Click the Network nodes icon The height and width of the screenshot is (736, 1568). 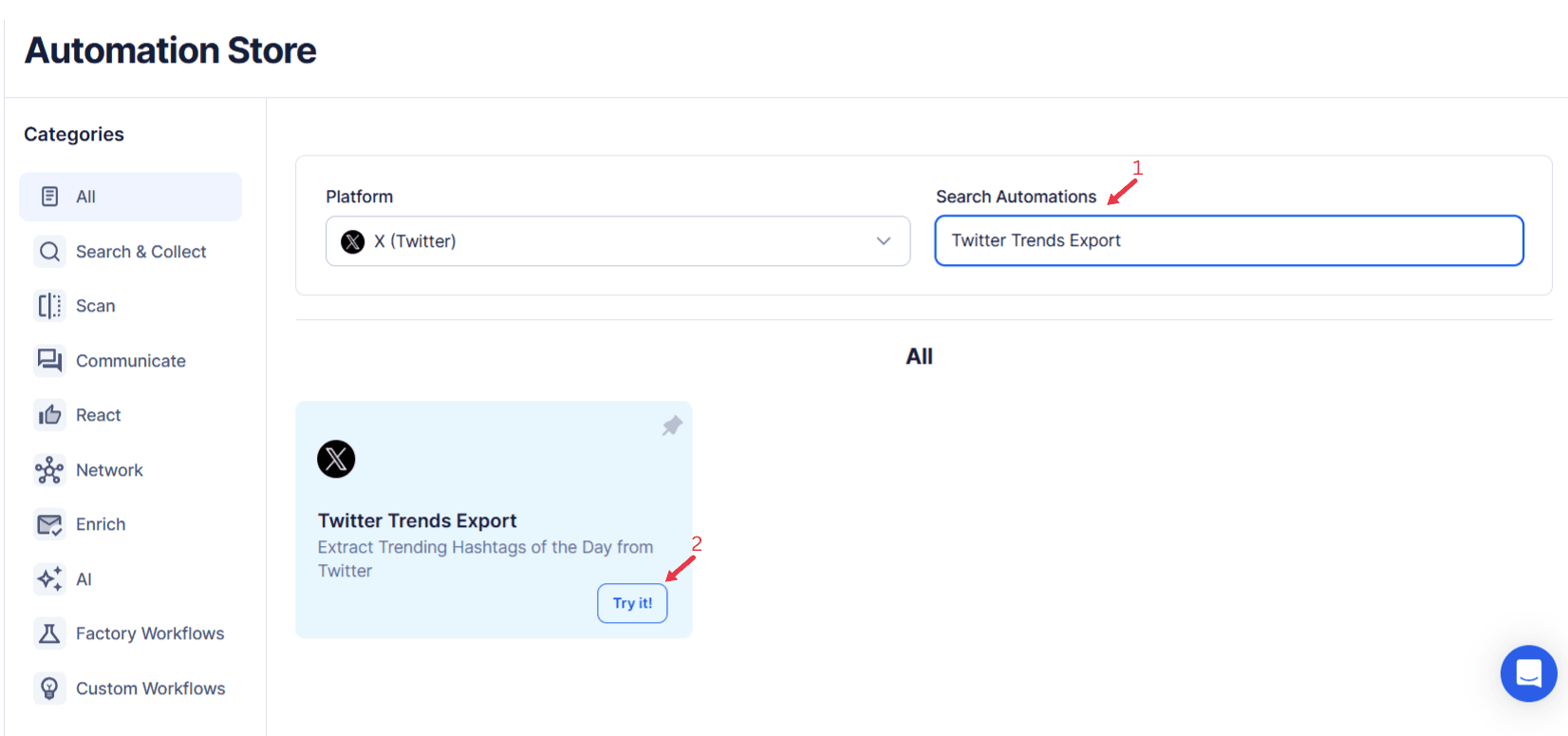point(49,469)
